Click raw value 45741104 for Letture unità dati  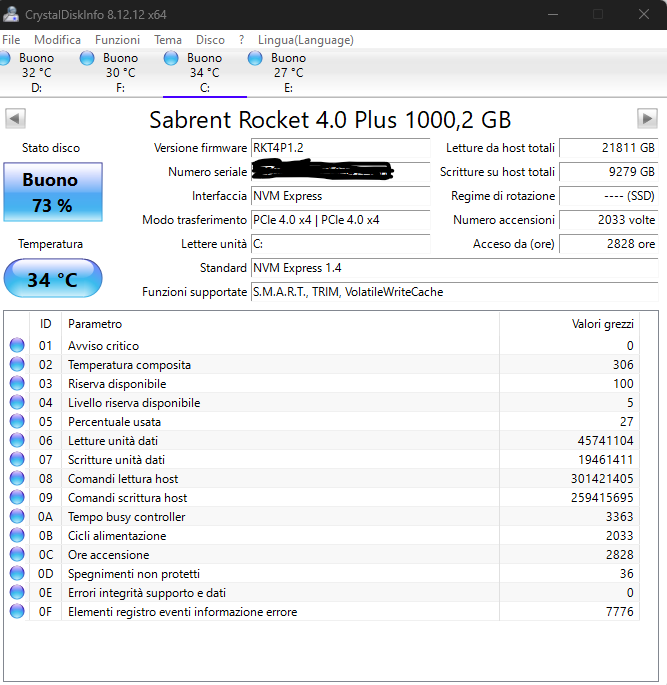(605, 440)
